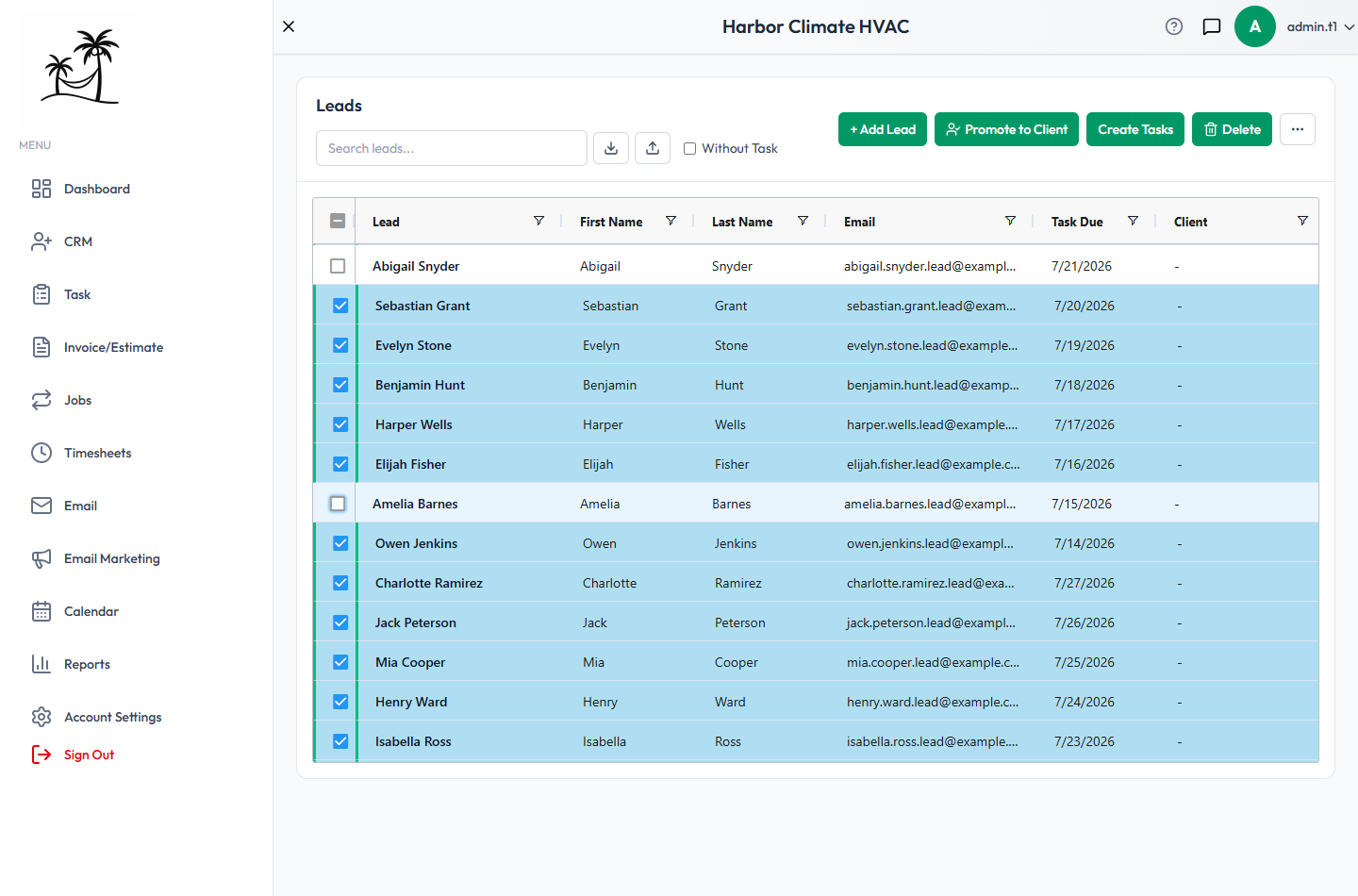The height and width of the screenshot is (896, 1358).
Task: Toggle the Without Task checkbox
Action: 690,148
